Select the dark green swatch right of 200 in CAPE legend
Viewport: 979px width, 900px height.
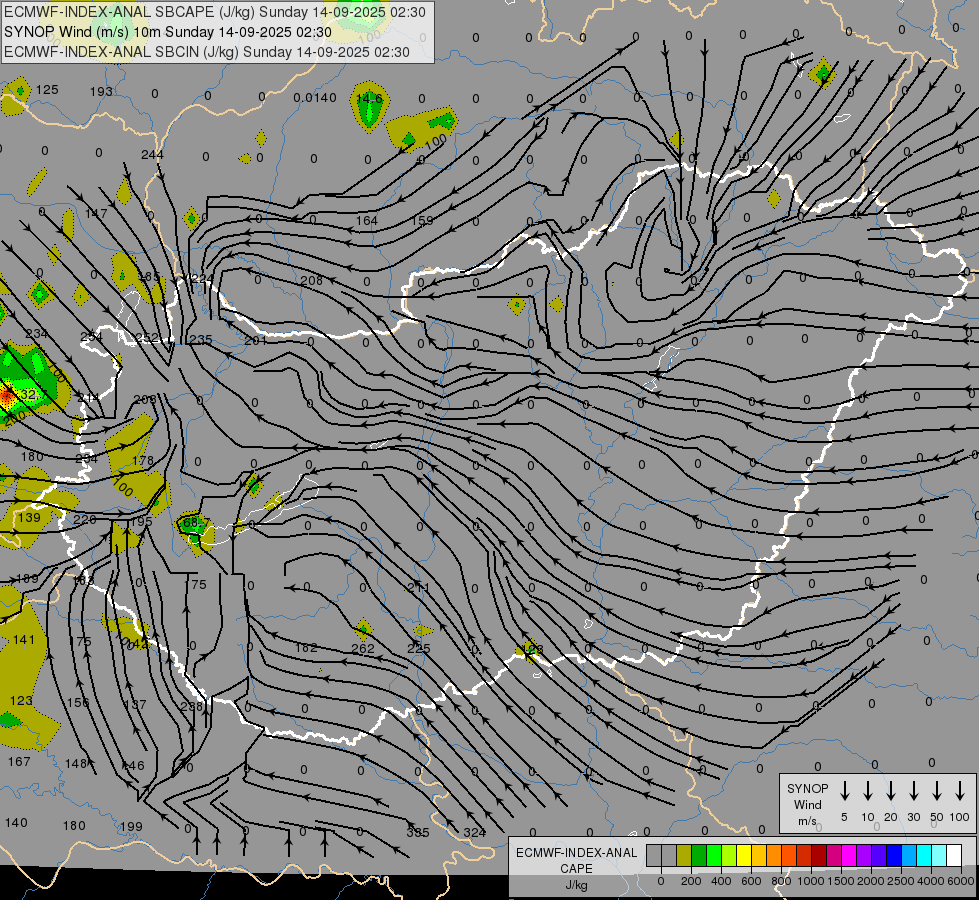pyautogui.click(x=699, y=855)
